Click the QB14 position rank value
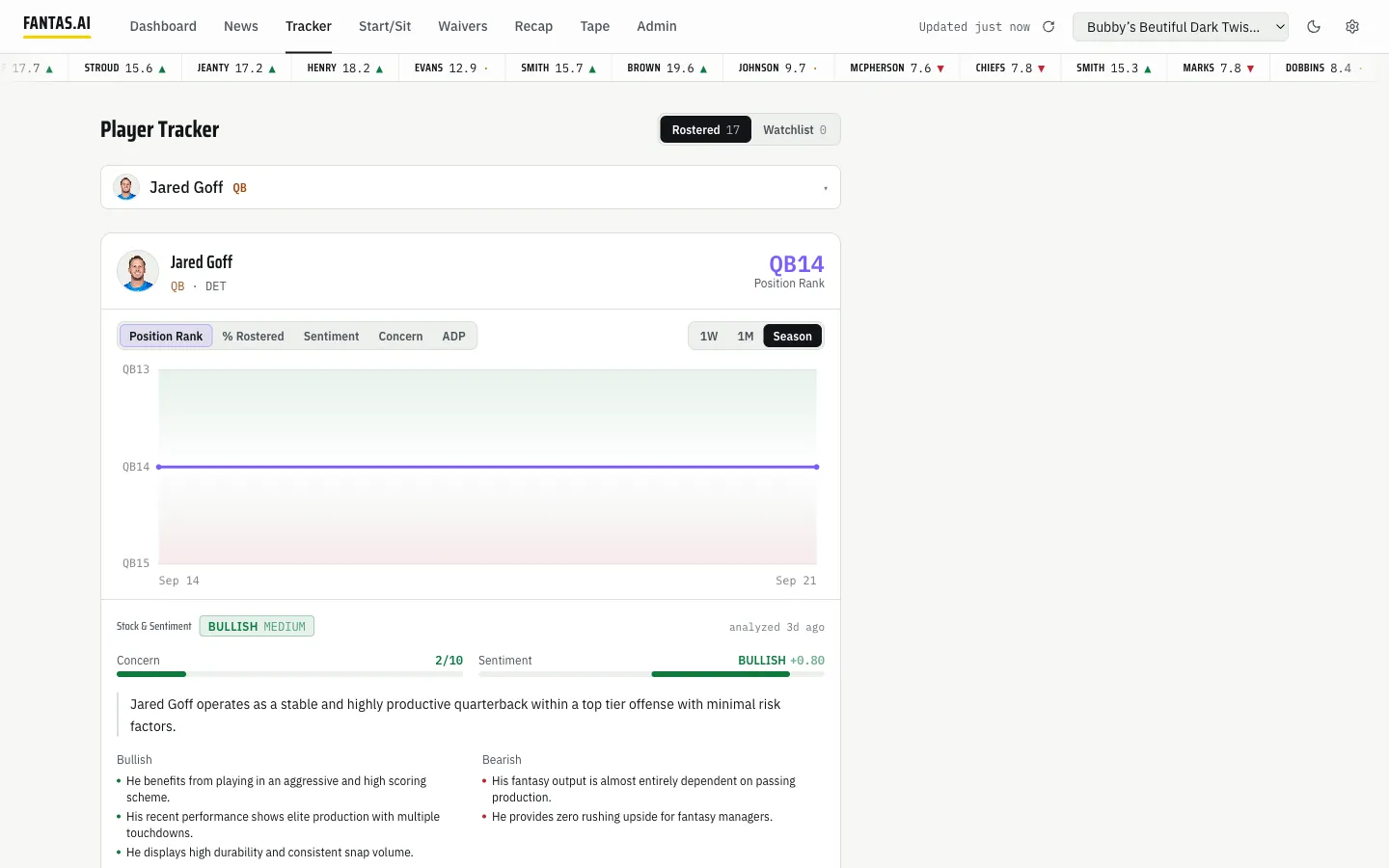 pyautogui.click(x=796, y=264)
